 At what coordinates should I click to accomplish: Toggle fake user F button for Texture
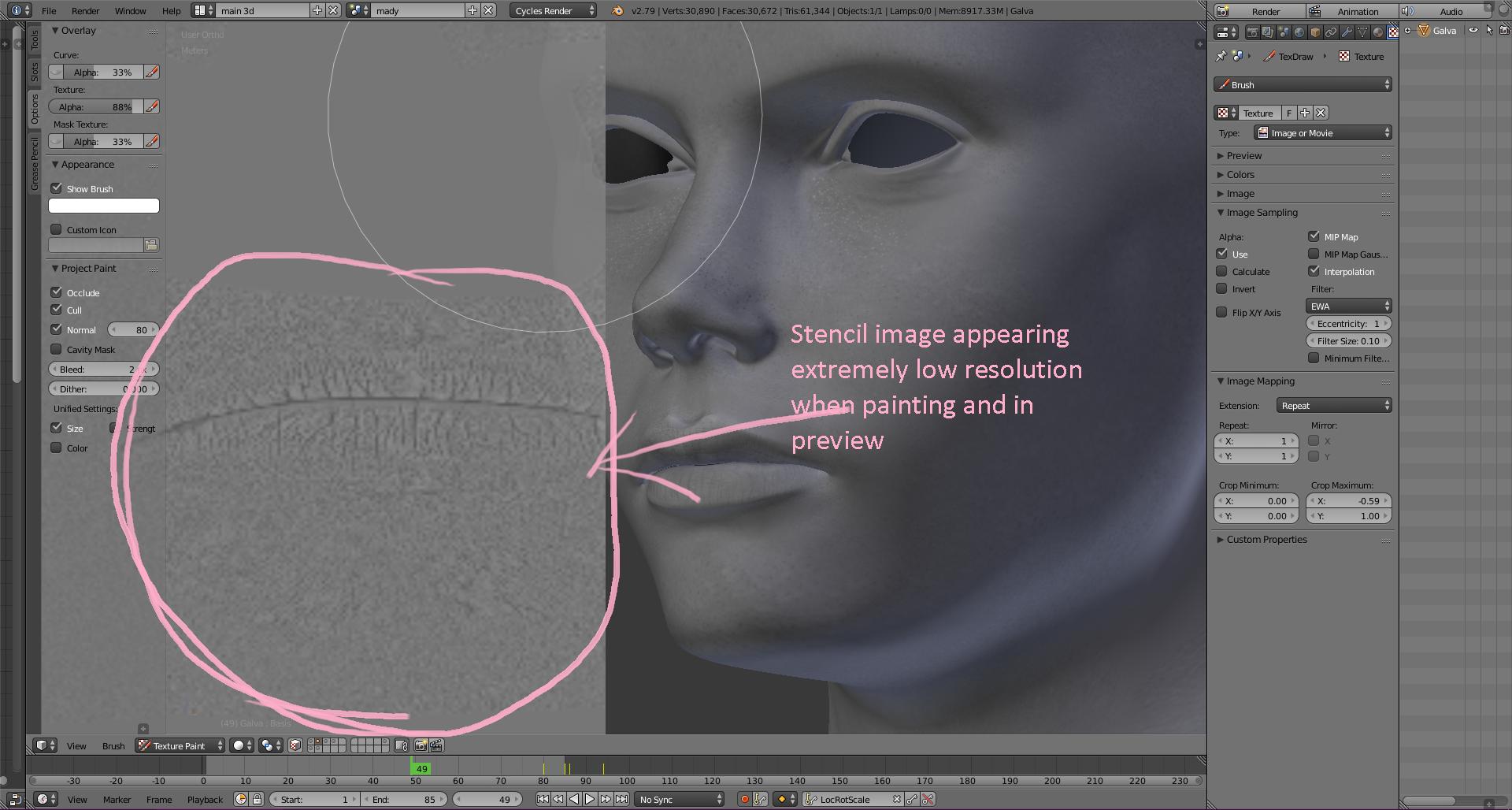click(x=1289, y=113)
